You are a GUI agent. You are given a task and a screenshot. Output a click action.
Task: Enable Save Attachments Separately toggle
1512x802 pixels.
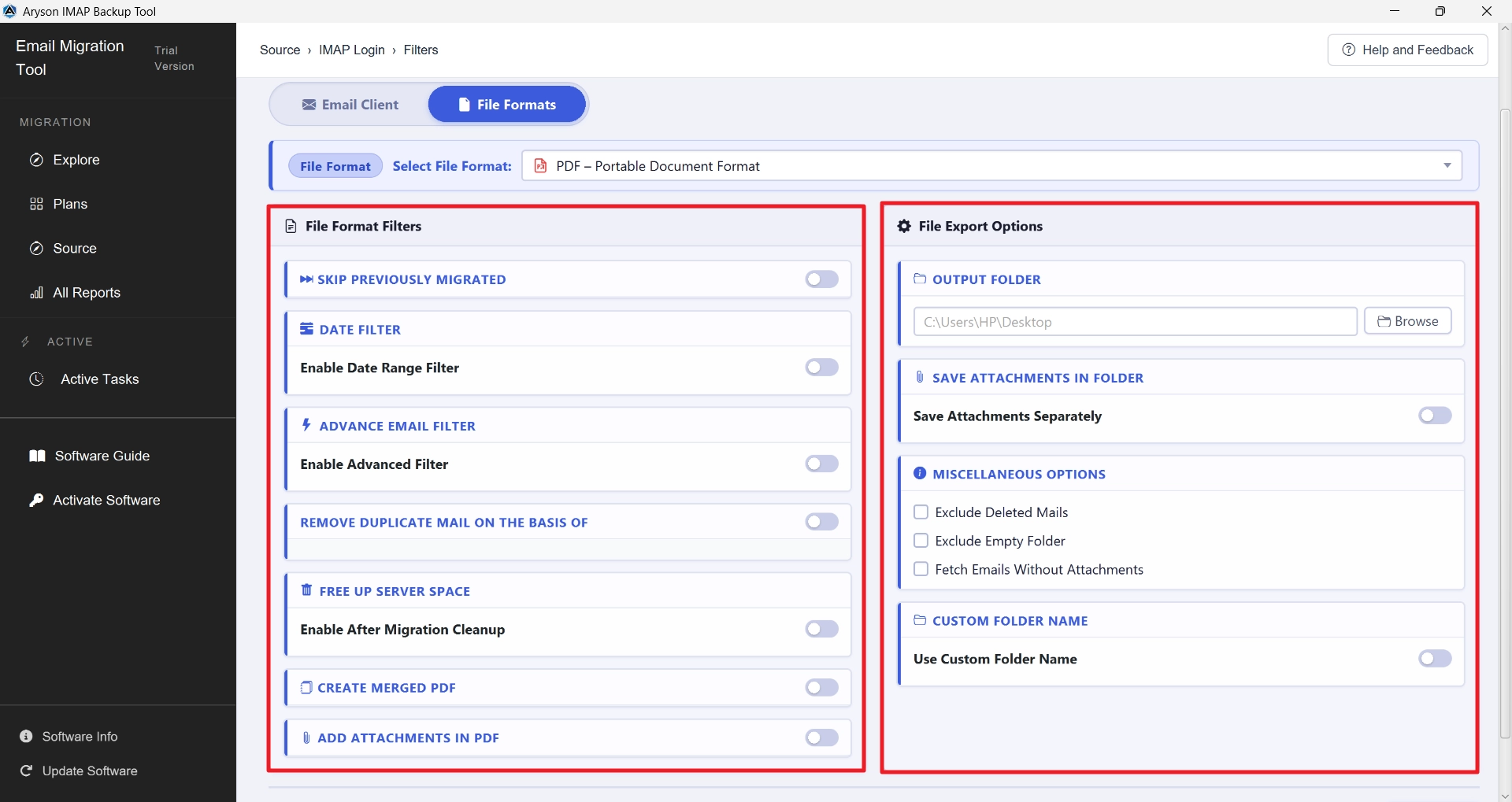tap(1435, 416)
